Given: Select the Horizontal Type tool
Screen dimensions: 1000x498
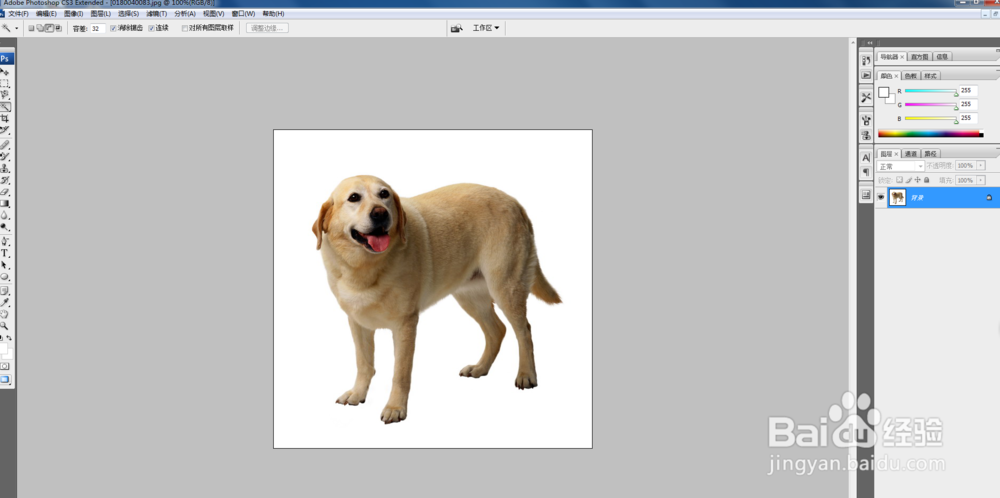Looking at the screenshot, I should click(5, 253).
